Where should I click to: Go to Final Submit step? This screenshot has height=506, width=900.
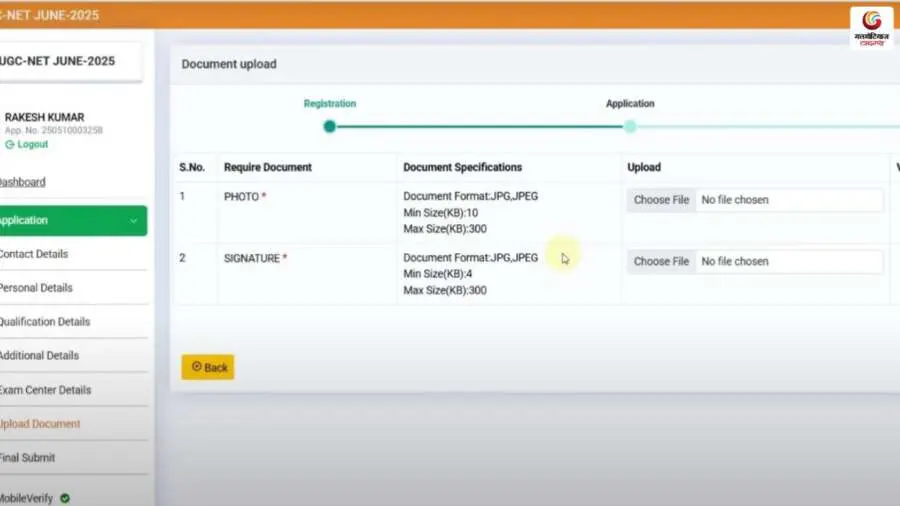[28, 458]
